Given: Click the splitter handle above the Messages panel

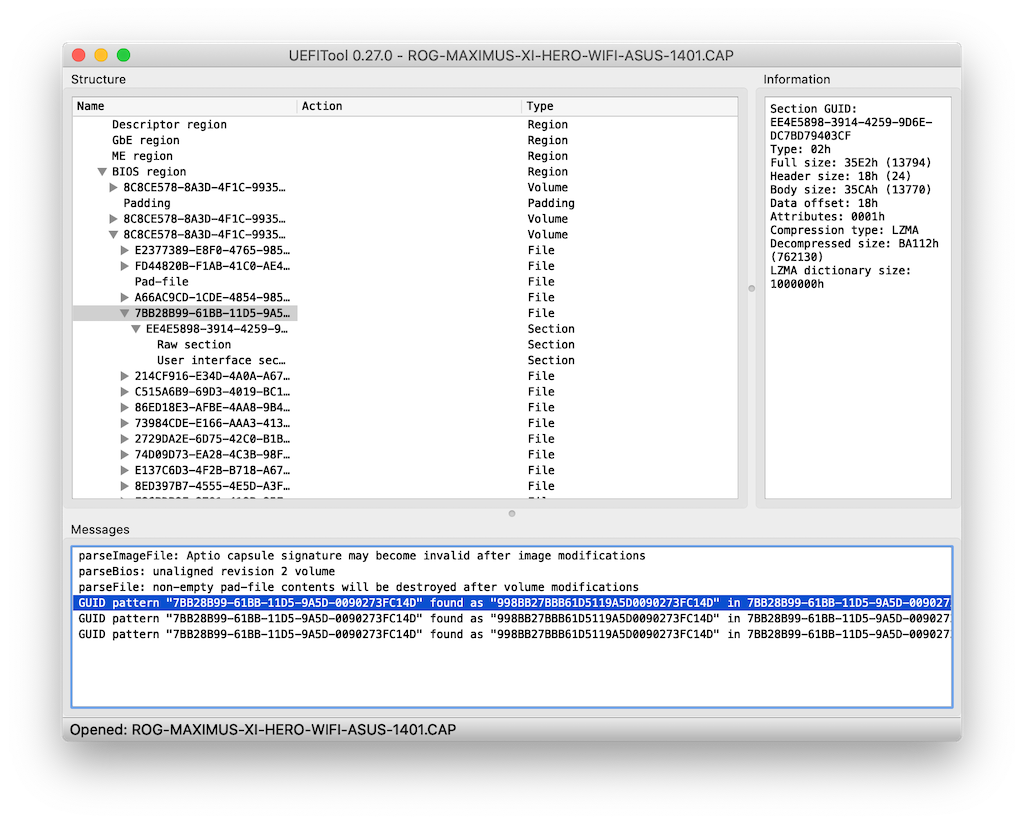Looking at the screenshot, I should click(x=512, y=513).
